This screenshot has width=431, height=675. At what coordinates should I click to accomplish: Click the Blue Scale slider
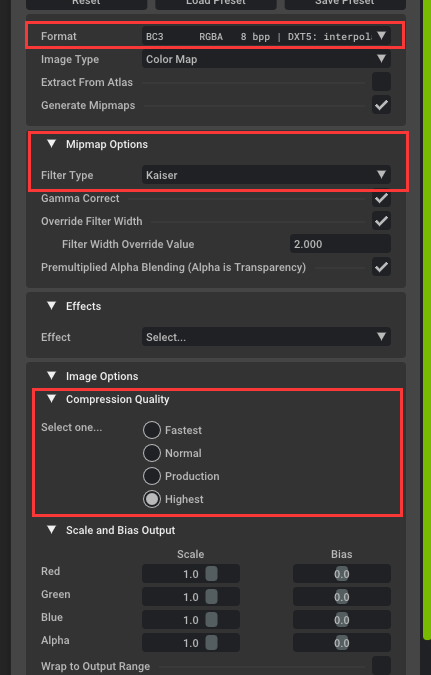click(191, 620)
